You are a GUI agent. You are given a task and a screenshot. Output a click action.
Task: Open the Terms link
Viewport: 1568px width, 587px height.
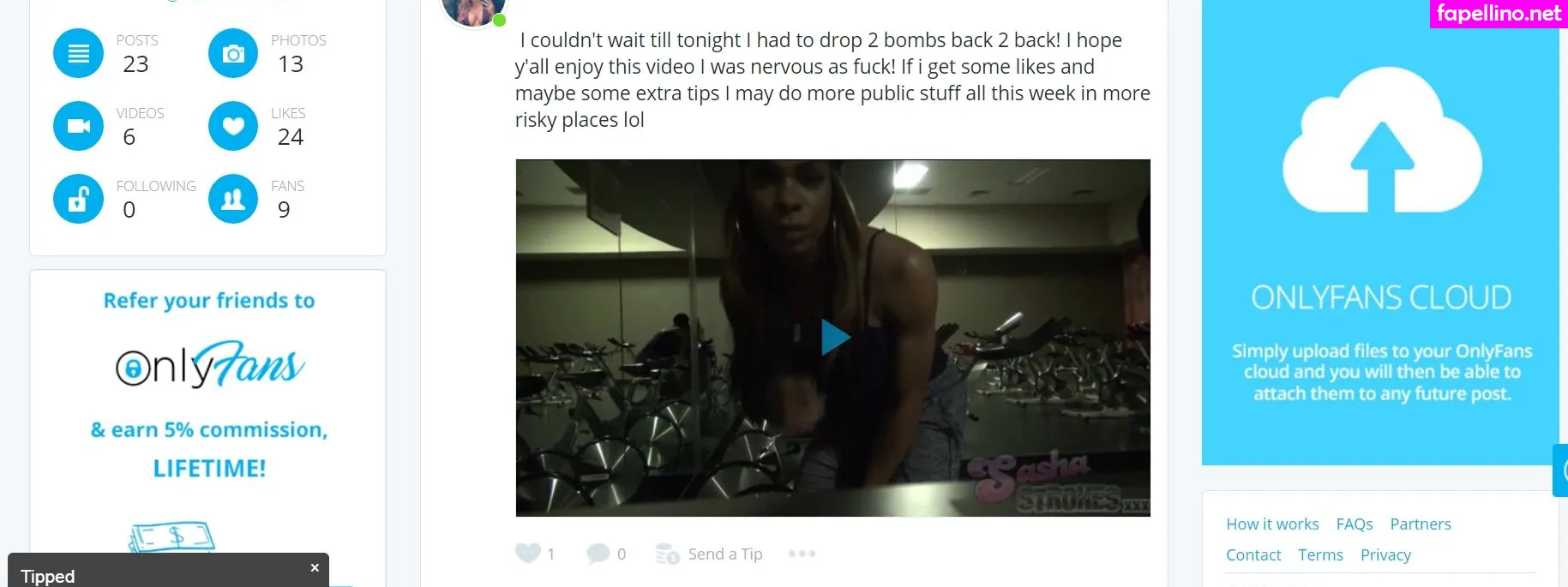[1320, 554]
